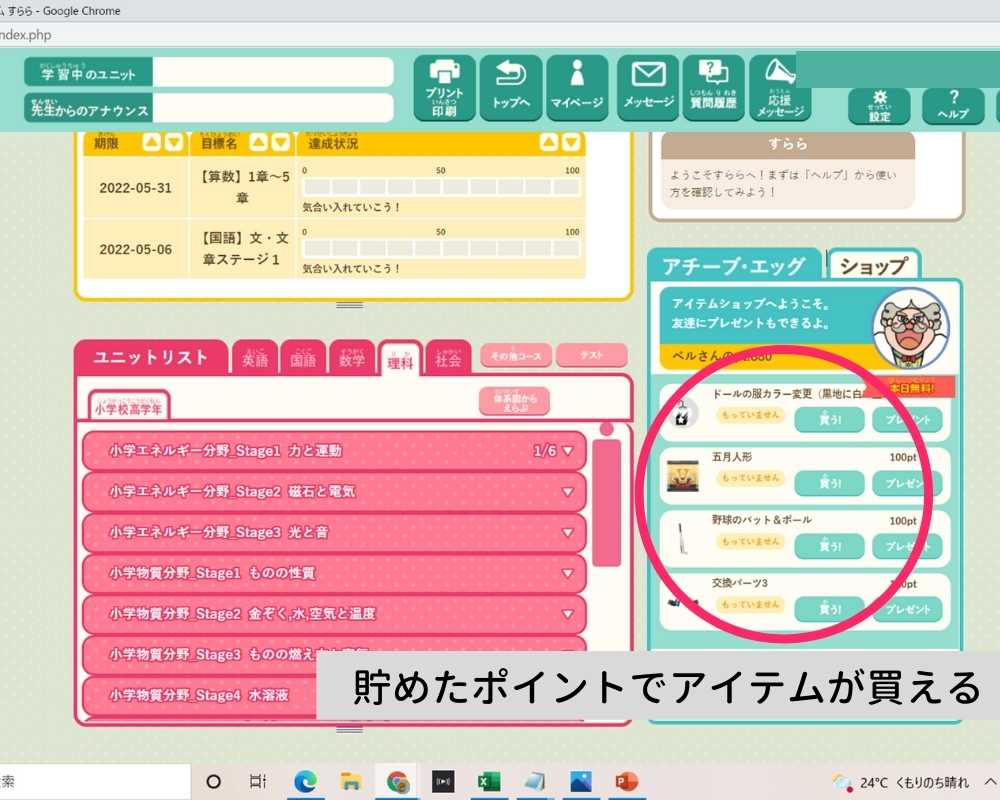
Task: Expand 小学物質分野_Stage1 ものの性質 unit
Action: click(334, 574)
